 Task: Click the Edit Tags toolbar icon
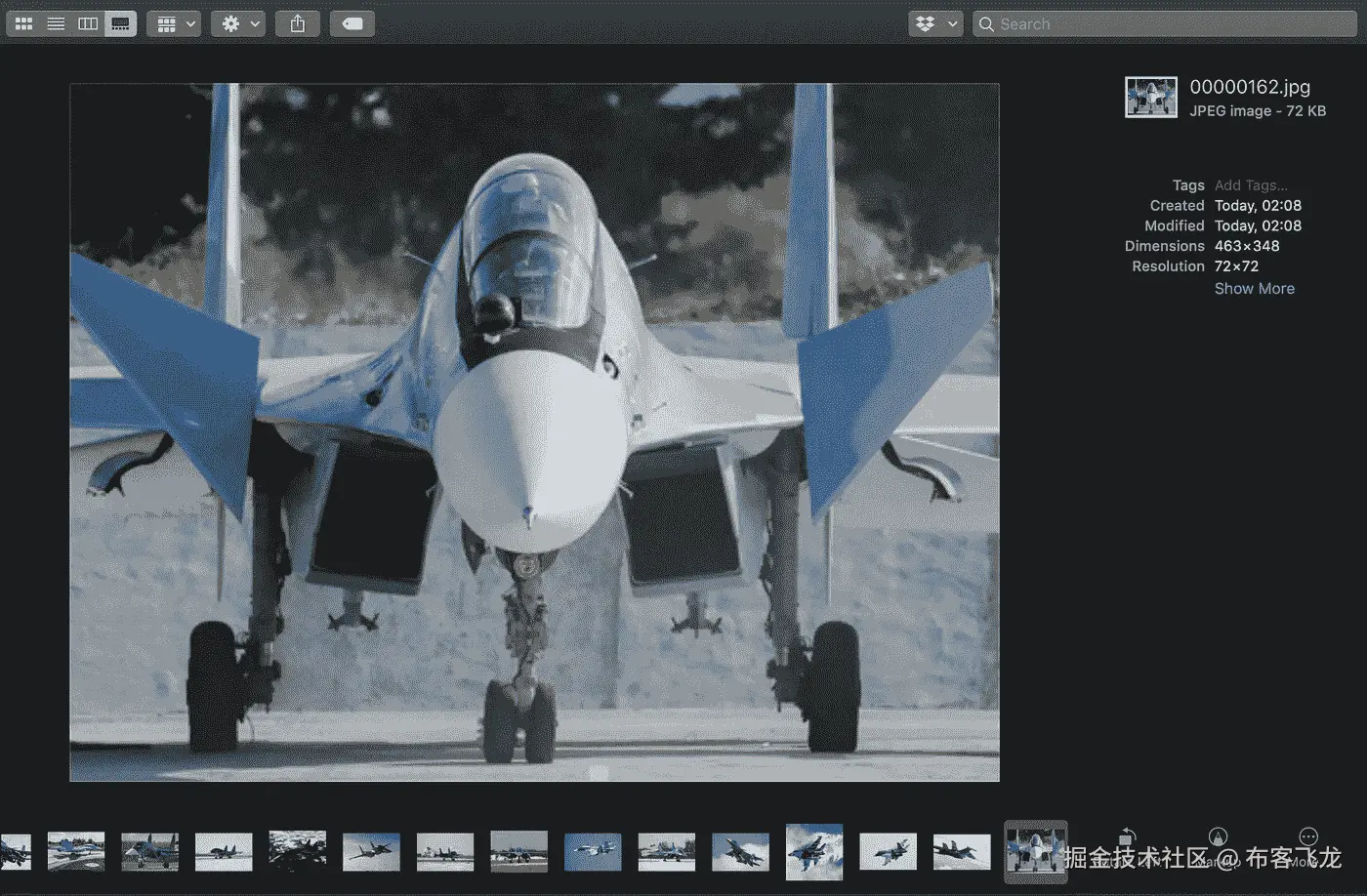tap(352, 23)
